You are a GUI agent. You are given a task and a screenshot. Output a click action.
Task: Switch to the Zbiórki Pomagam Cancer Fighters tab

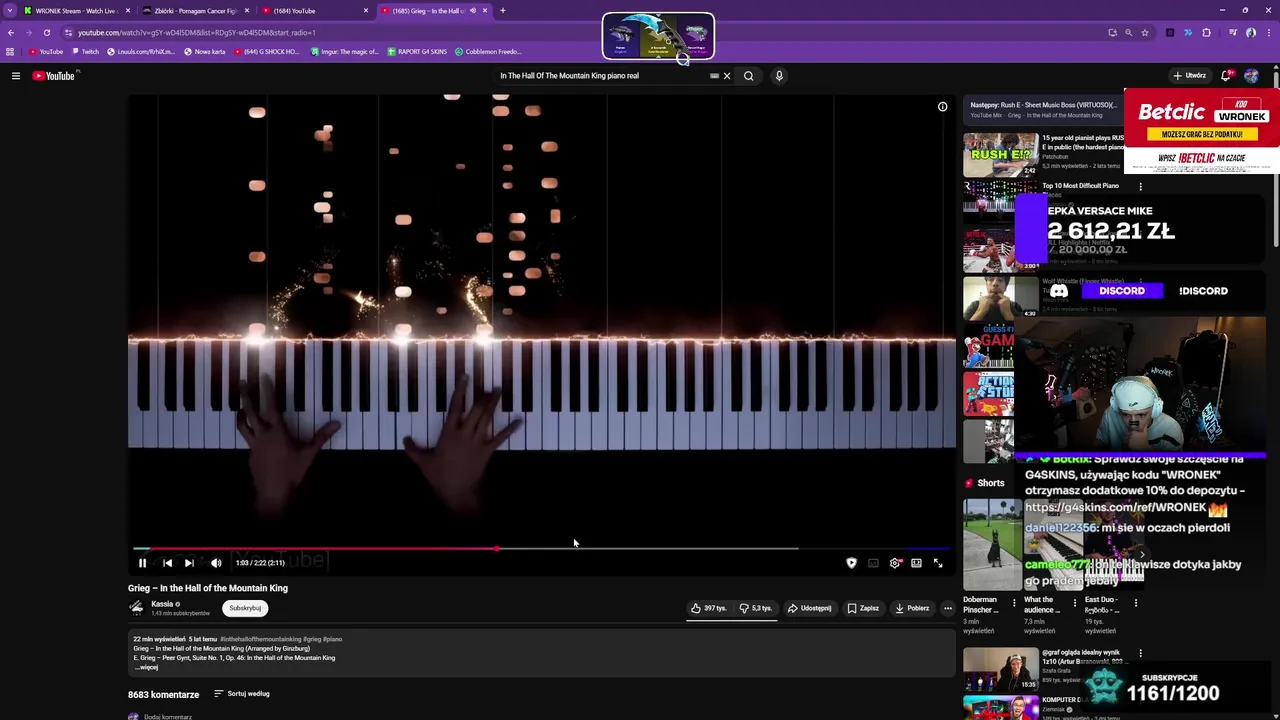195,11
